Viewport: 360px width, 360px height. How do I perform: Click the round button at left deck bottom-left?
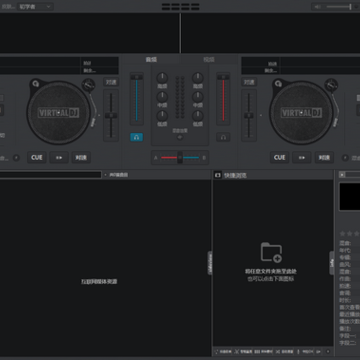pyautogui.click(x=16, y=158)
